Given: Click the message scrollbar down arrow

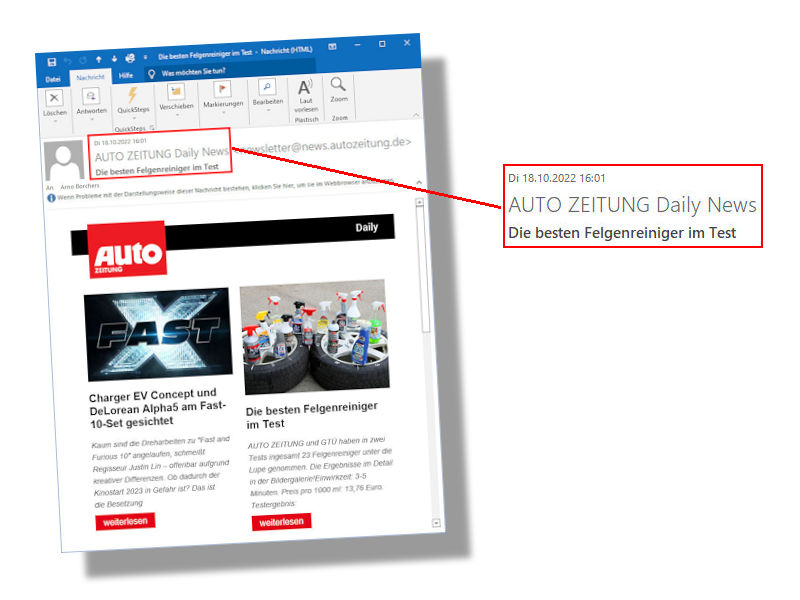Looking at the screenshot, I should pos(436,523).
